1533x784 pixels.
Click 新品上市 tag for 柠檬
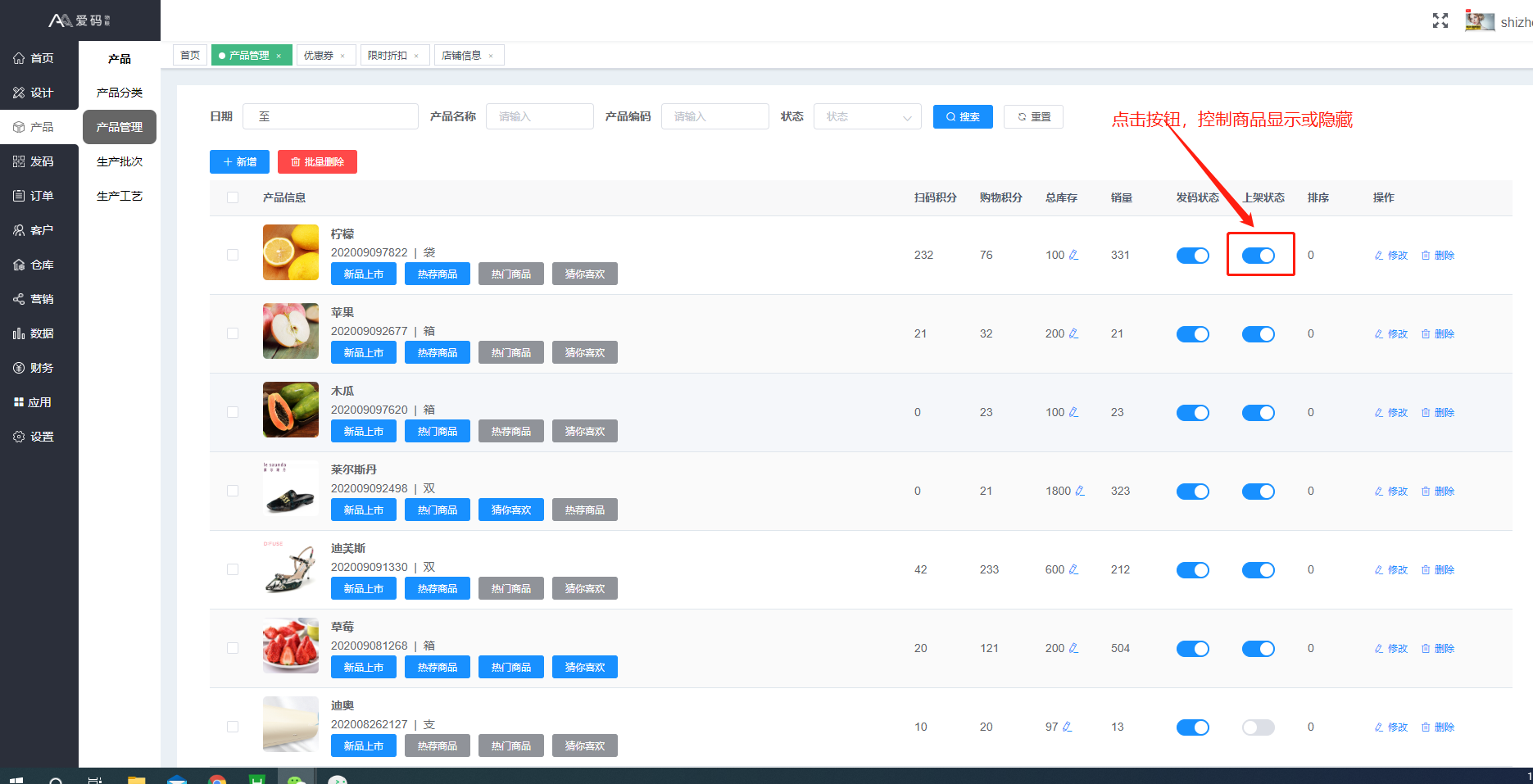[x=364, y=274]
